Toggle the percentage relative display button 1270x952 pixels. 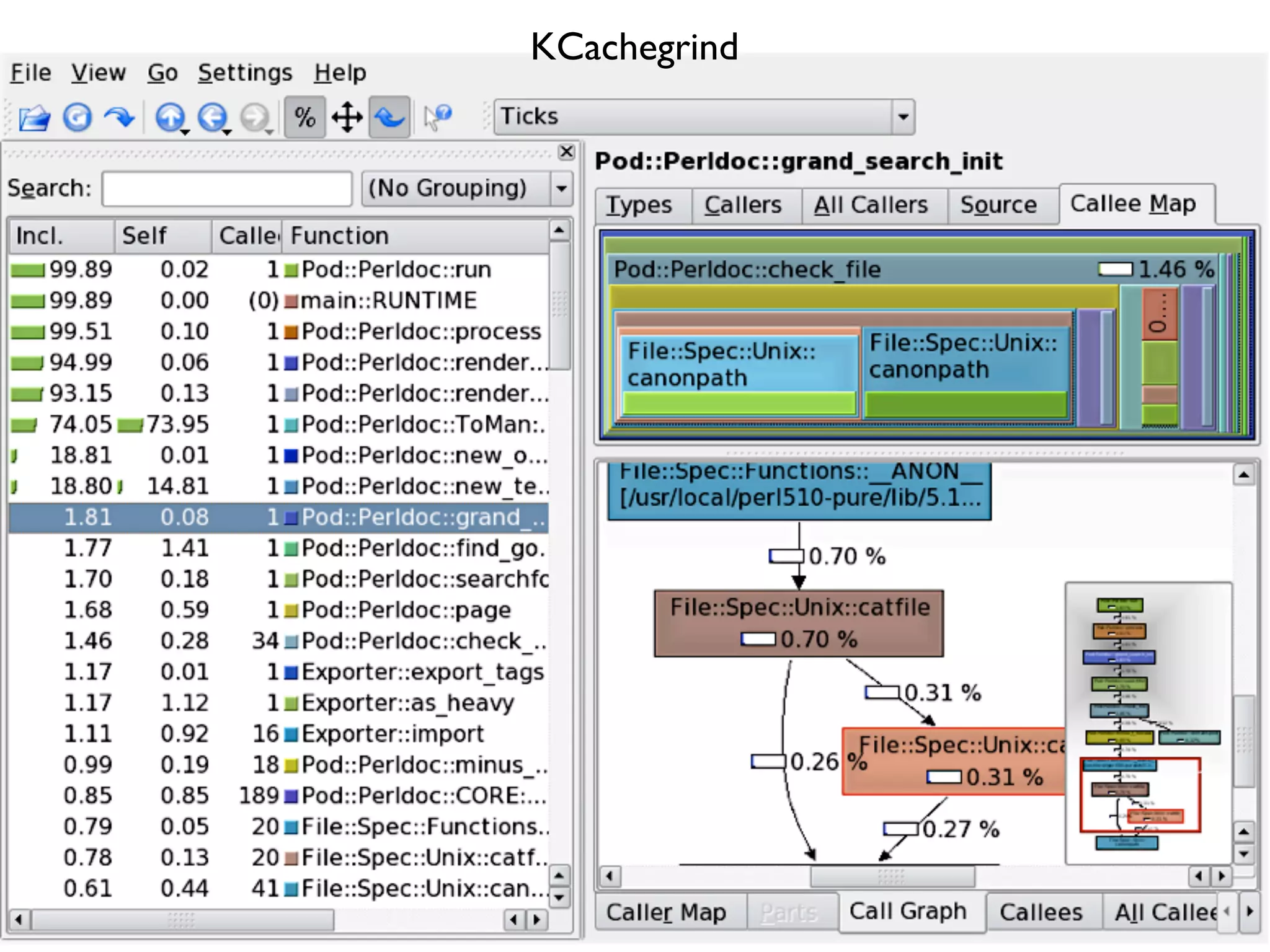pyautogui.click(x=304, y=117)
